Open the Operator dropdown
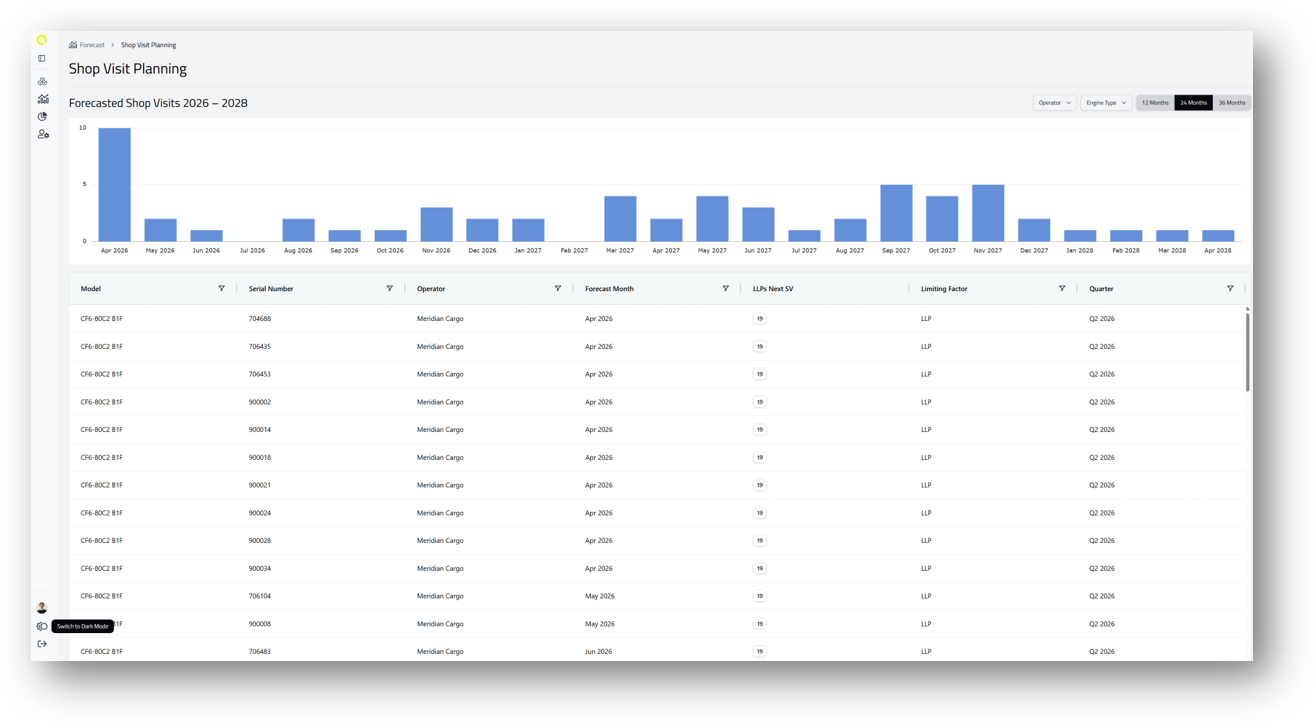 pos(1054,103)
